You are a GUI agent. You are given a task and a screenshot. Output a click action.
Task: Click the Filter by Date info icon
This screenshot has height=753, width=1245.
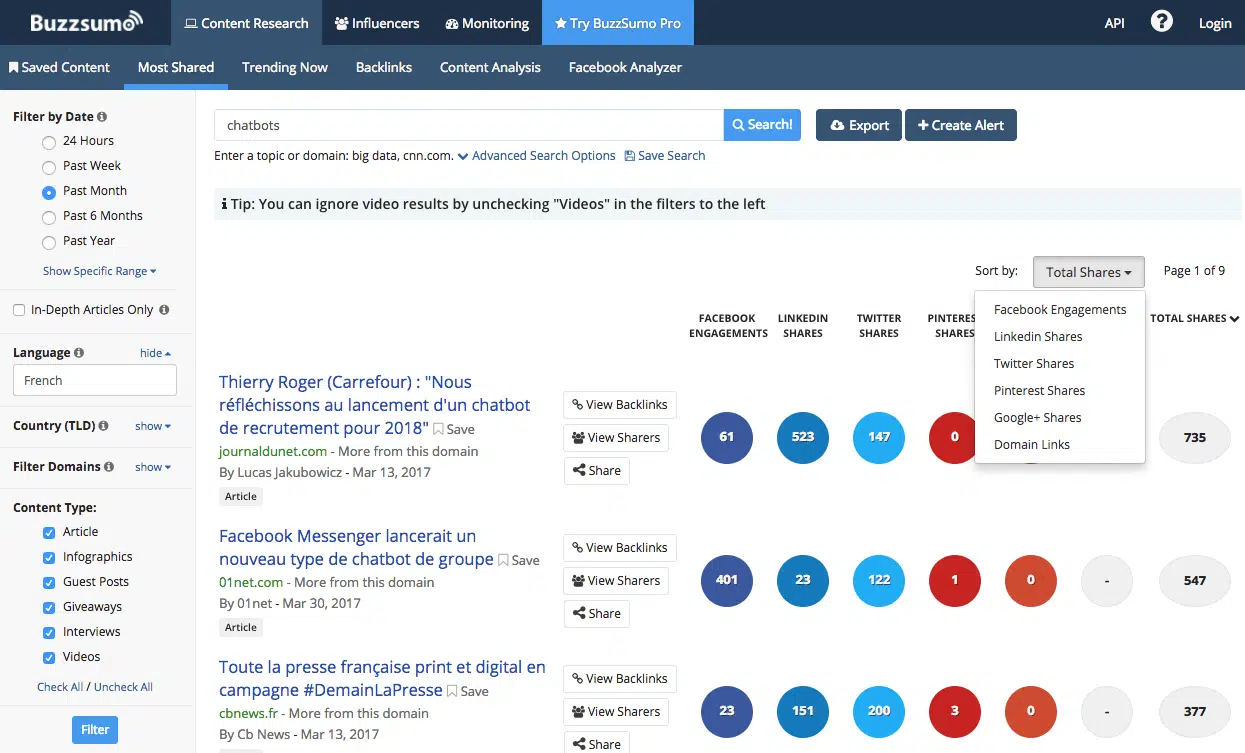(x=102, y=117)
